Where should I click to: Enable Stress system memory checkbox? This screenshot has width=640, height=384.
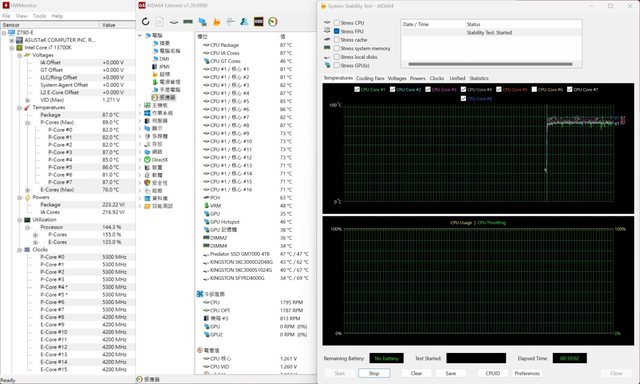pyautogui.click(x=336, y=48)
